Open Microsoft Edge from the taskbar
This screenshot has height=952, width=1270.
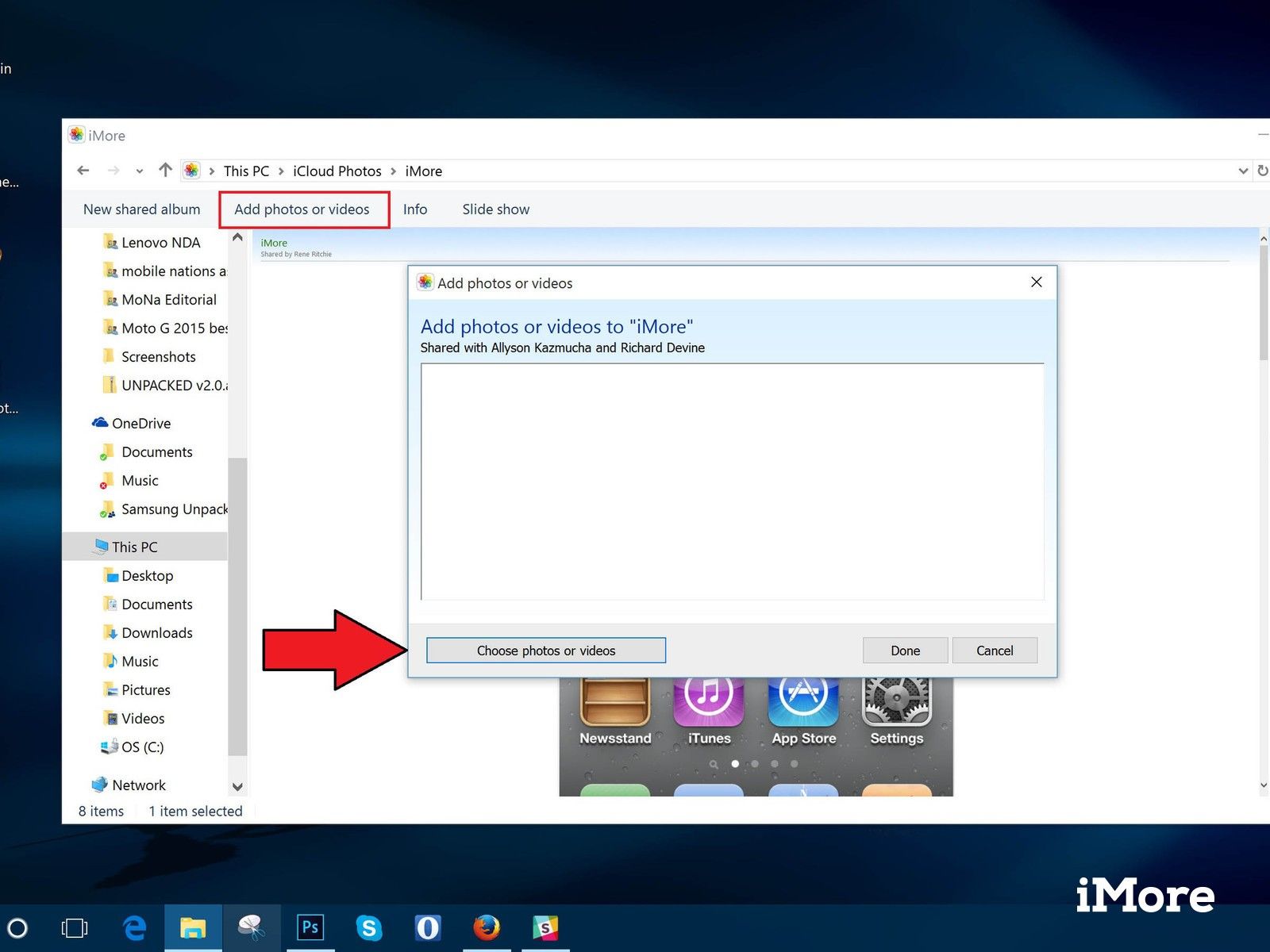[x=135, y=927]
